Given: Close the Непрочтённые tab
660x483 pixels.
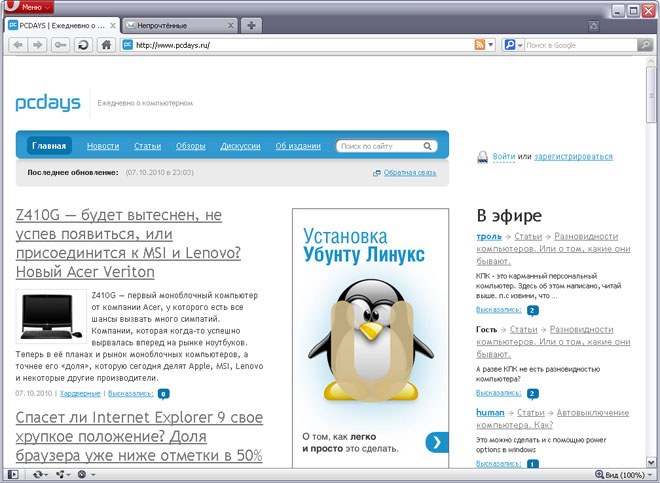Looking at the screenshot, I should tap(230, 26).
